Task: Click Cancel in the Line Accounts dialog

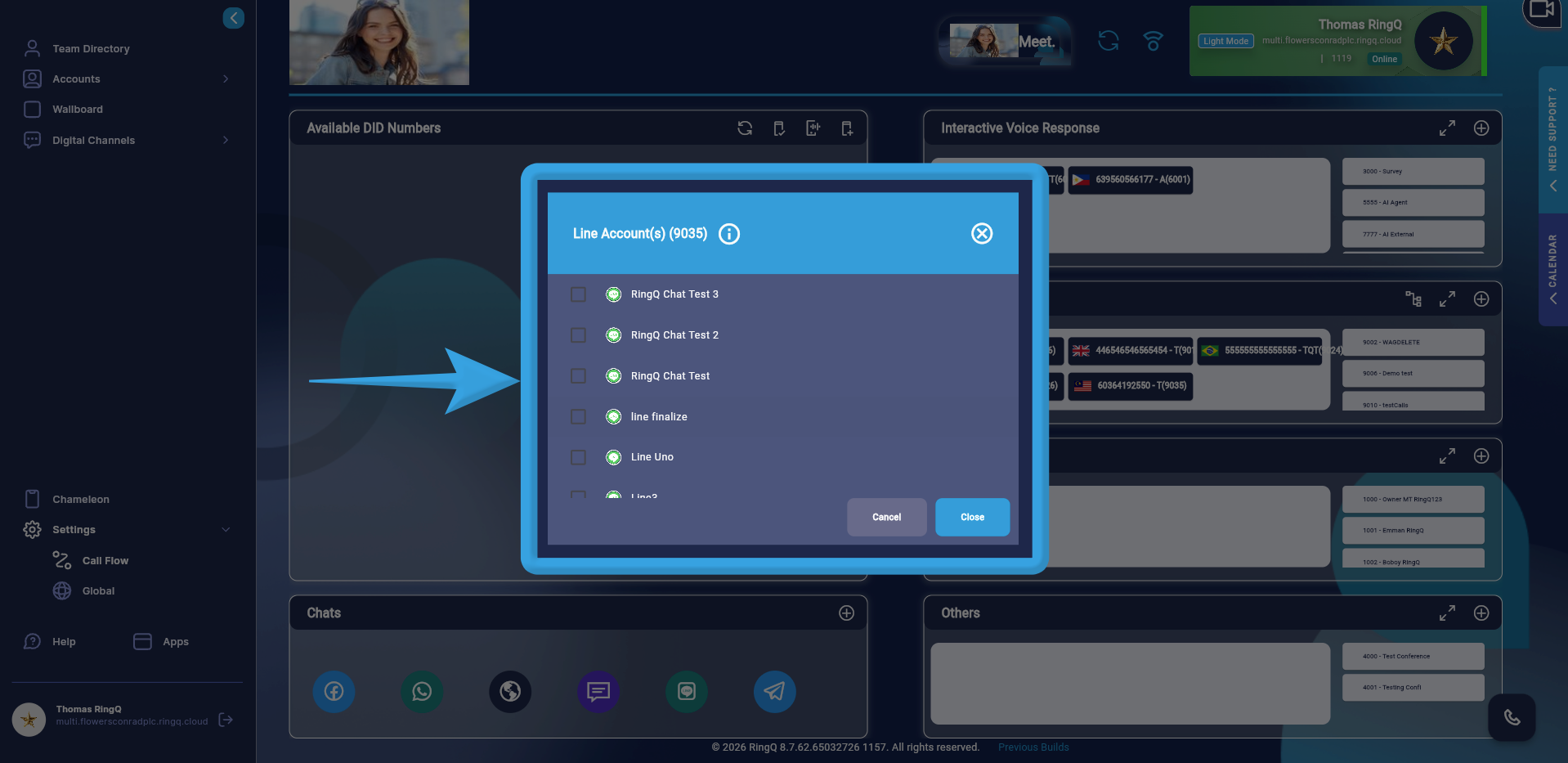Action: click(886, 517)
